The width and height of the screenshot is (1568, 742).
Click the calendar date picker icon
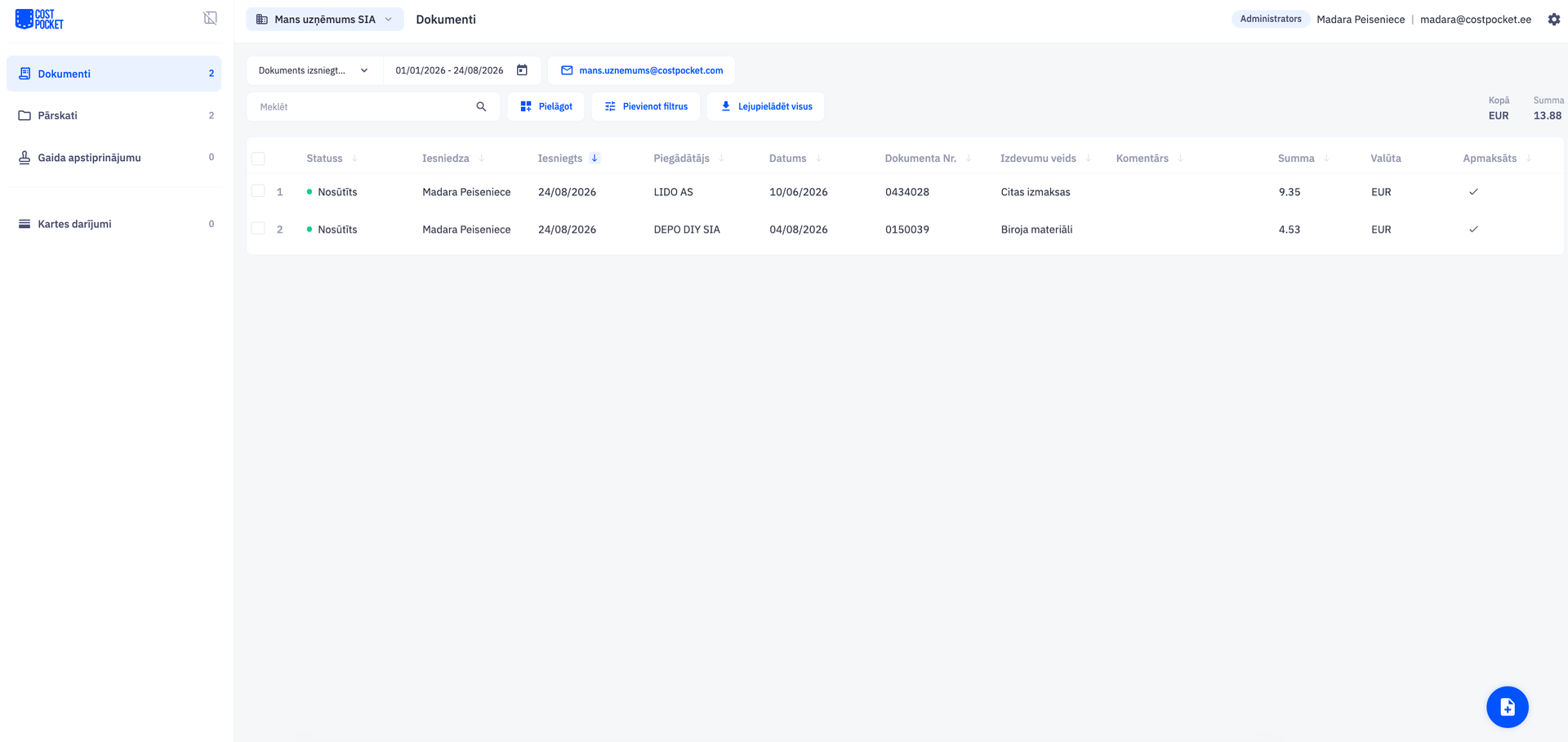click(x=522, y=70)
